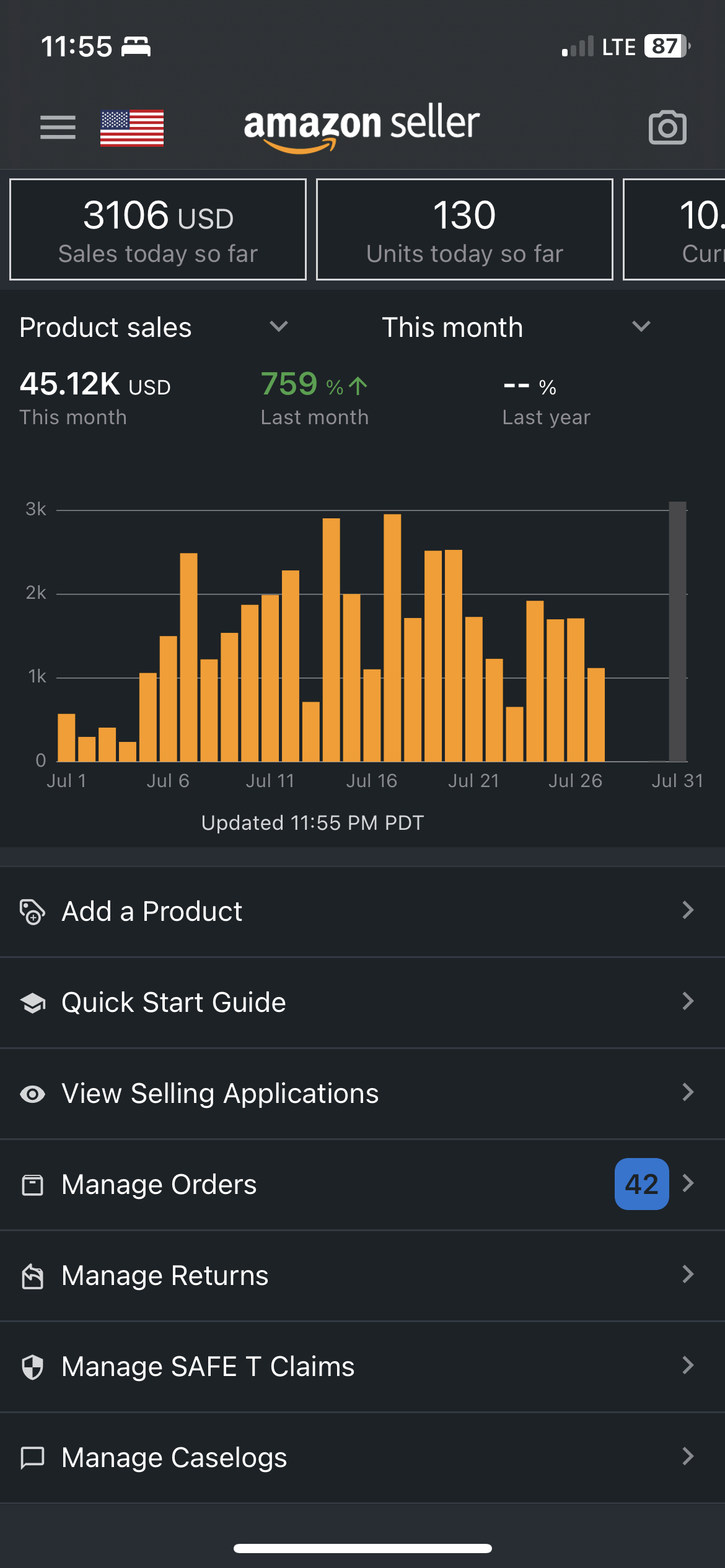Tap the Add a Product tag icon

coord(32,912)
